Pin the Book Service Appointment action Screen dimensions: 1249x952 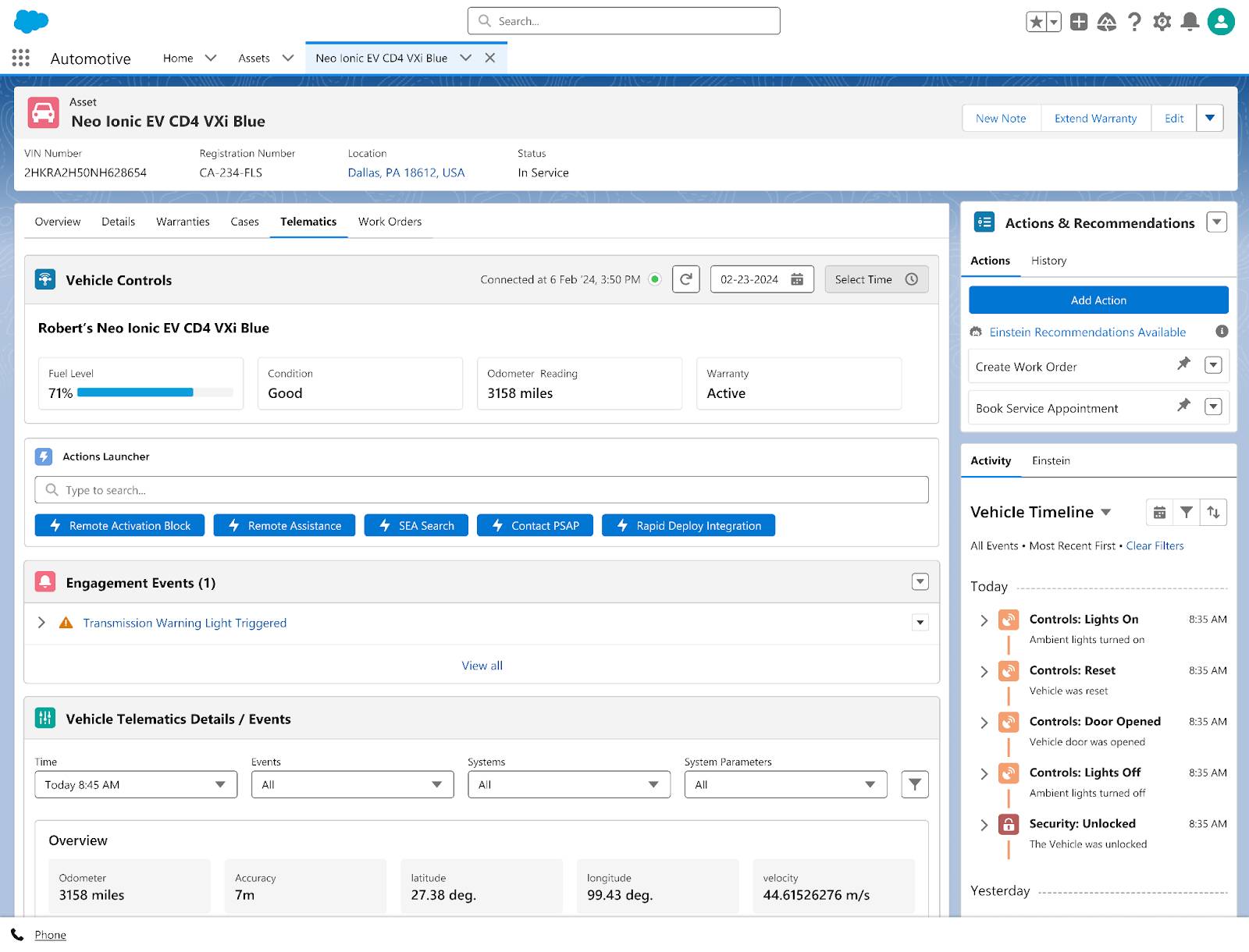click(1184, 405)
